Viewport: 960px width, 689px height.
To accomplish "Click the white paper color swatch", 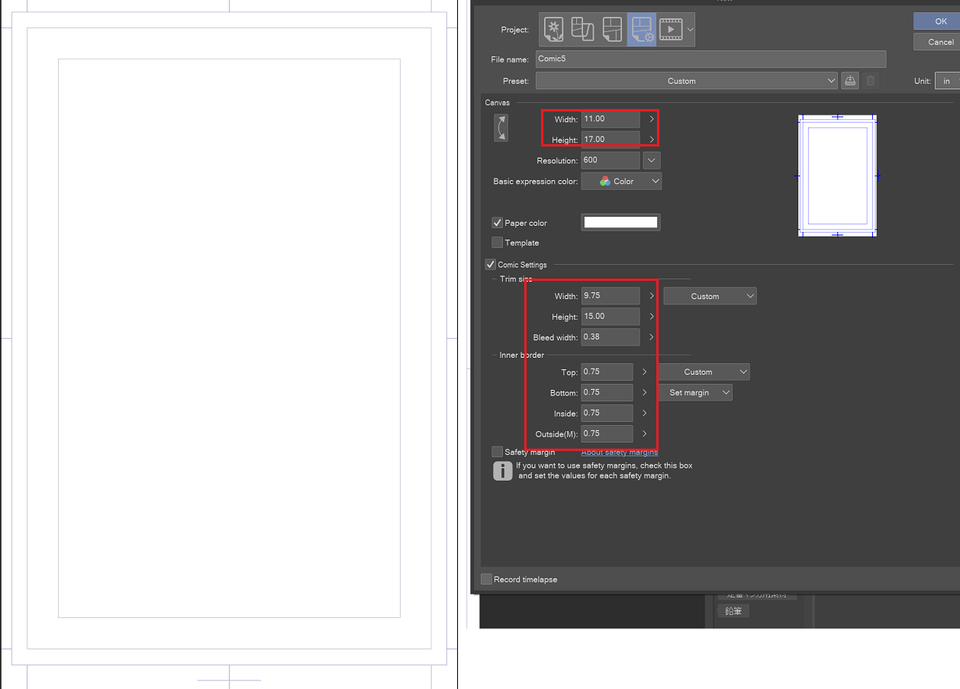I will [620, 222].
